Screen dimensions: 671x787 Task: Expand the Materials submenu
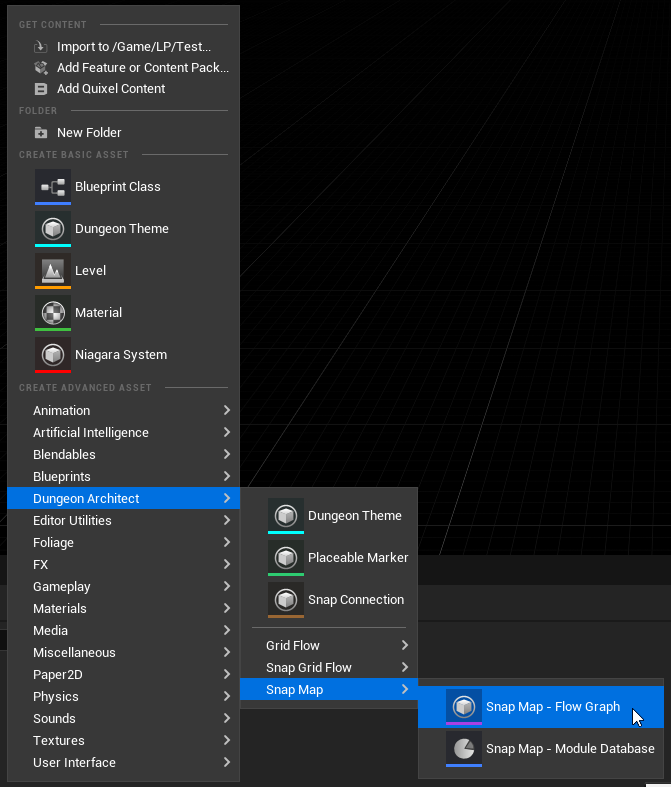[x=123, y=609]
